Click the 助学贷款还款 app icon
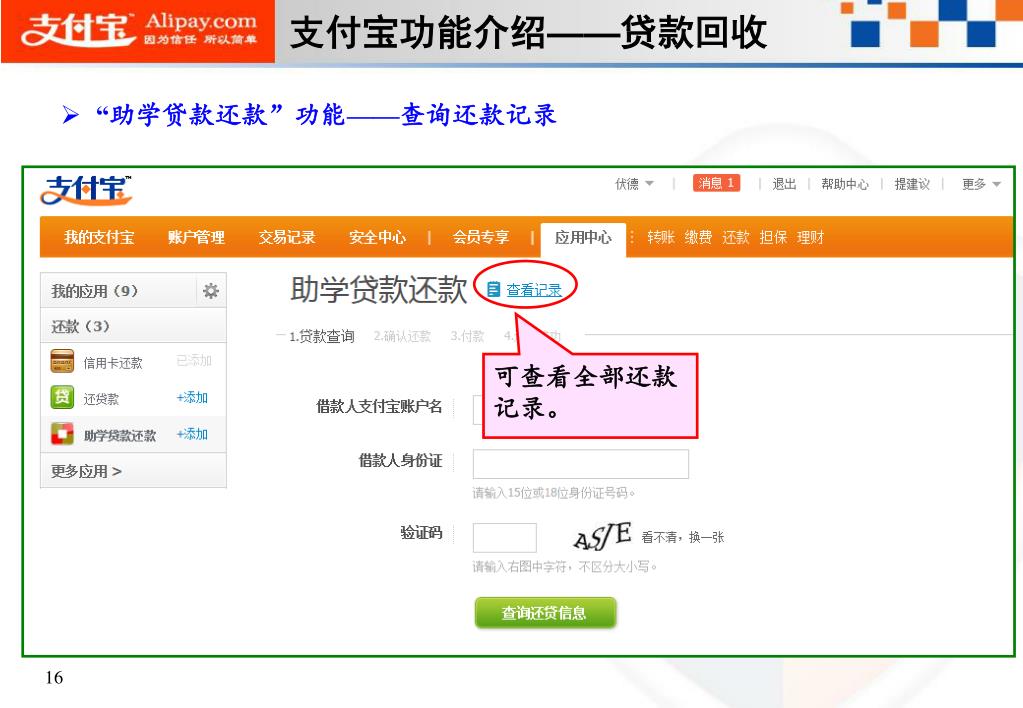1023x708 pixels. click(x=62, y=434)
